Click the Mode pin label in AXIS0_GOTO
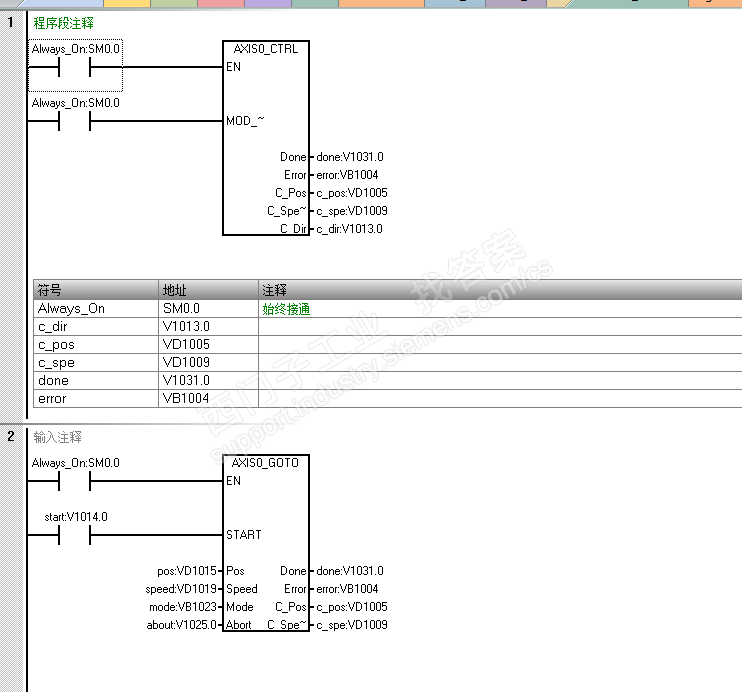The image size is (742, 692). 239,607
